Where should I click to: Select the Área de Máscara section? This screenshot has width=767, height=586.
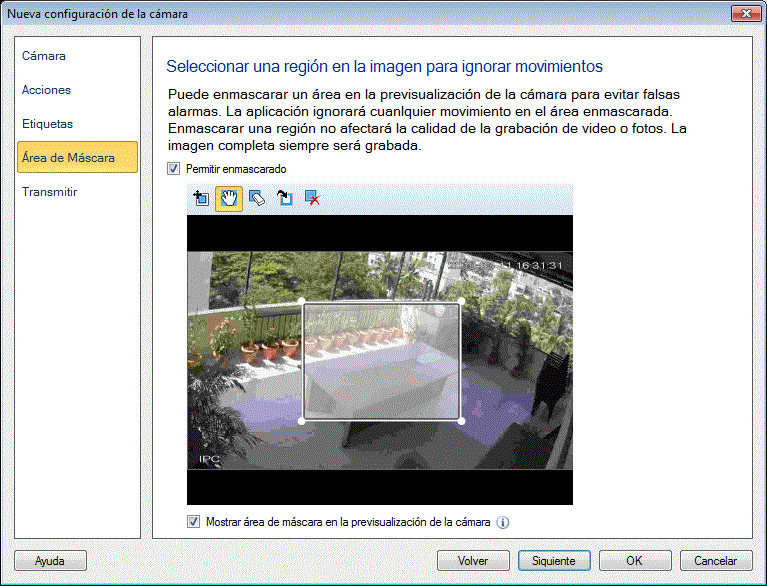69,158
